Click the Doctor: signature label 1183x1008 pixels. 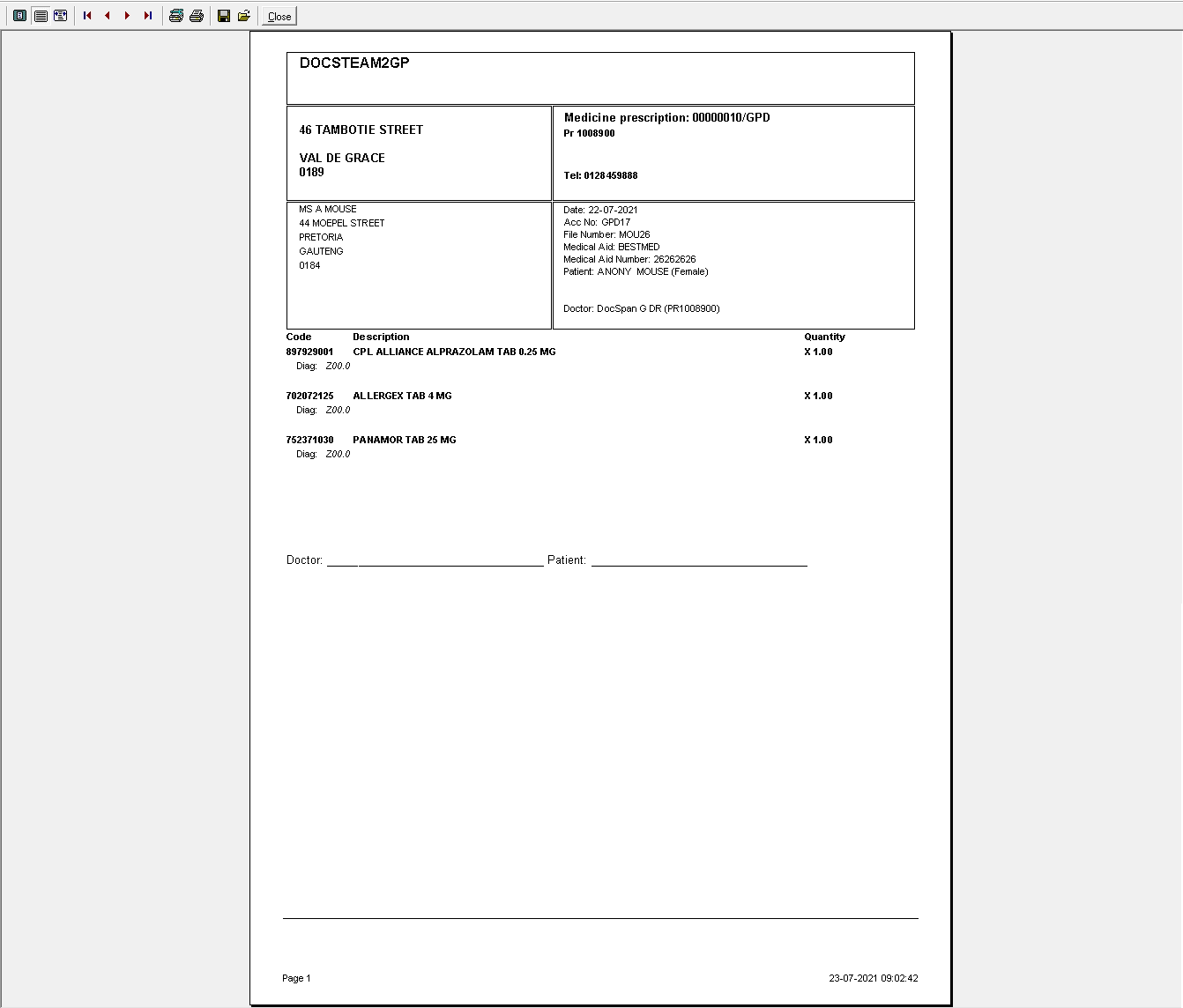pos(305,560)
